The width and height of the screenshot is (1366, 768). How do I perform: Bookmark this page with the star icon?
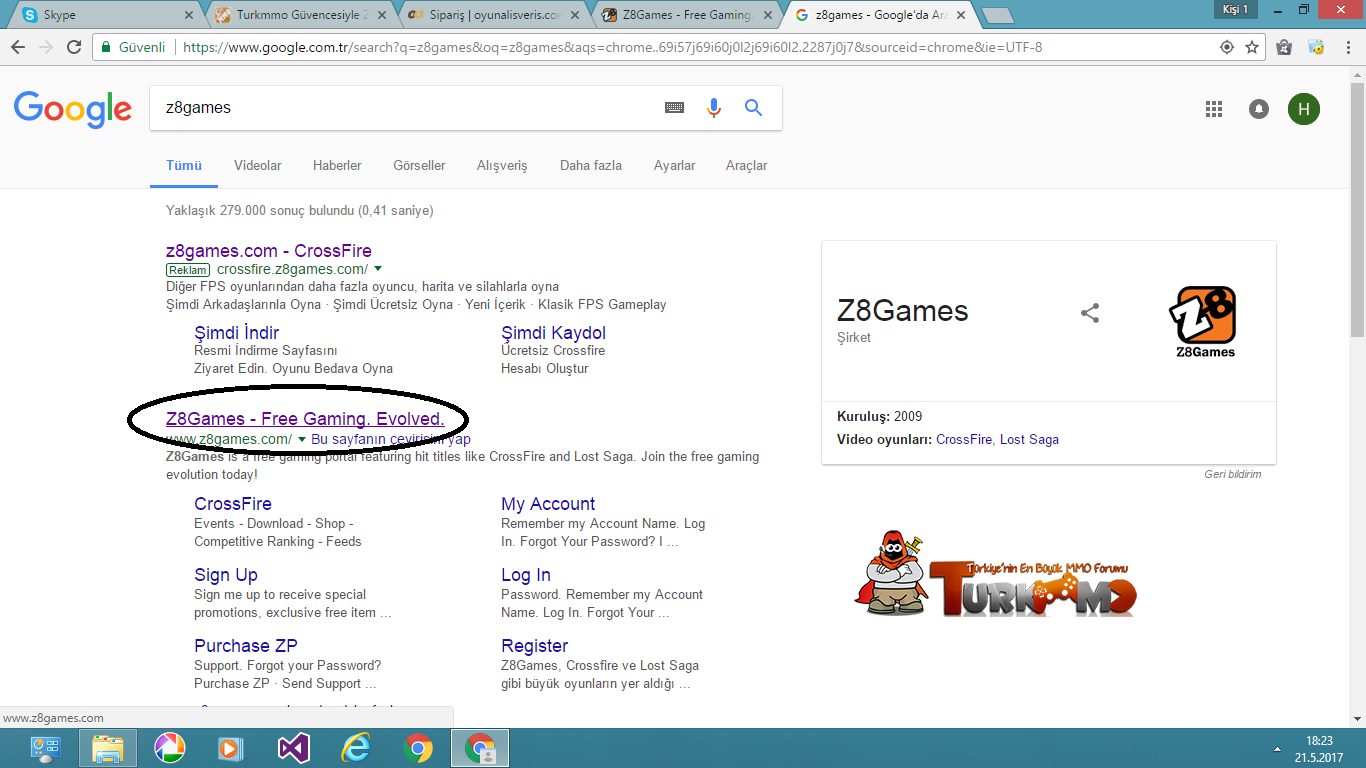[x=1252, y=47]
